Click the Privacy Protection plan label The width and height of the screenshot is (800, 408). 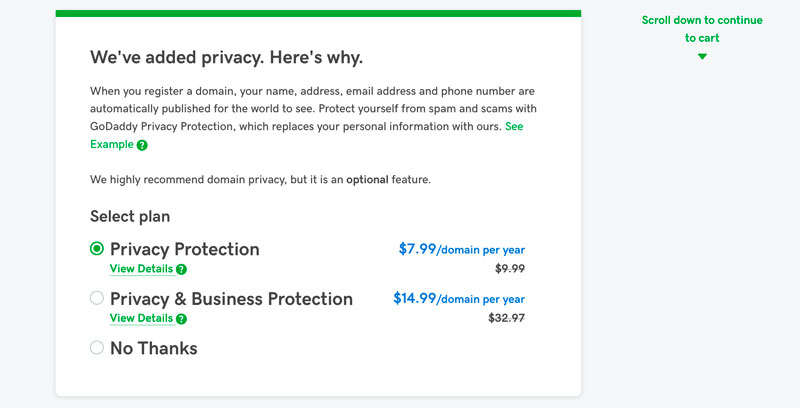coord(184,249)
